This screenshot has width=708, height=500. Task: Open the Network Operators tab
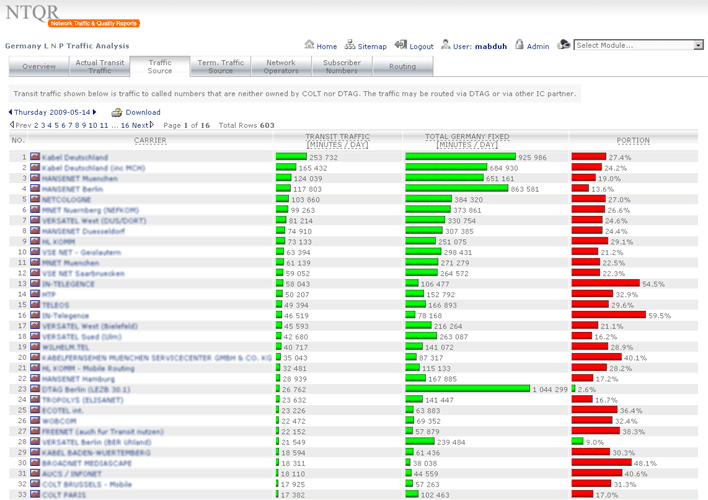[281, 67]
